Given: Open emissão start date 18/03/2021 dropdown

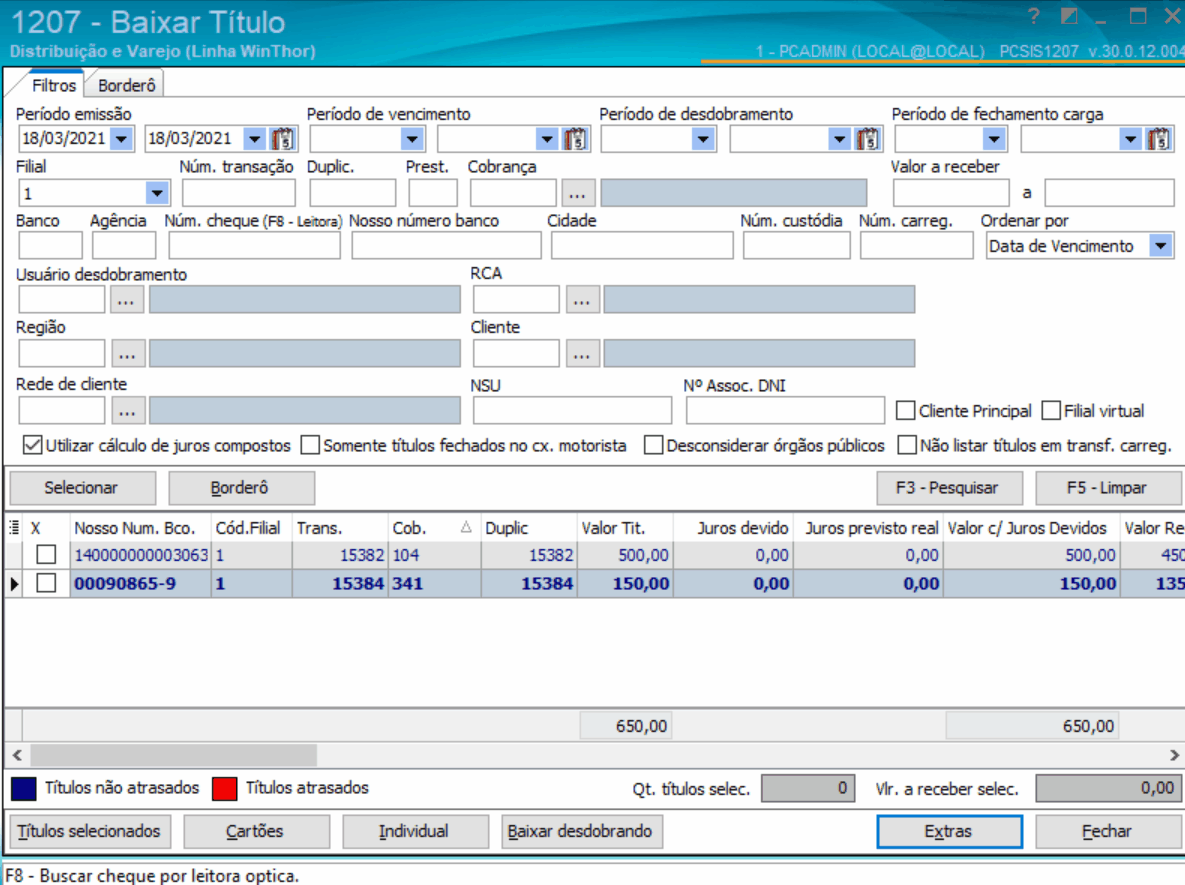Looking at the screenshot, I should click(122, 139).
